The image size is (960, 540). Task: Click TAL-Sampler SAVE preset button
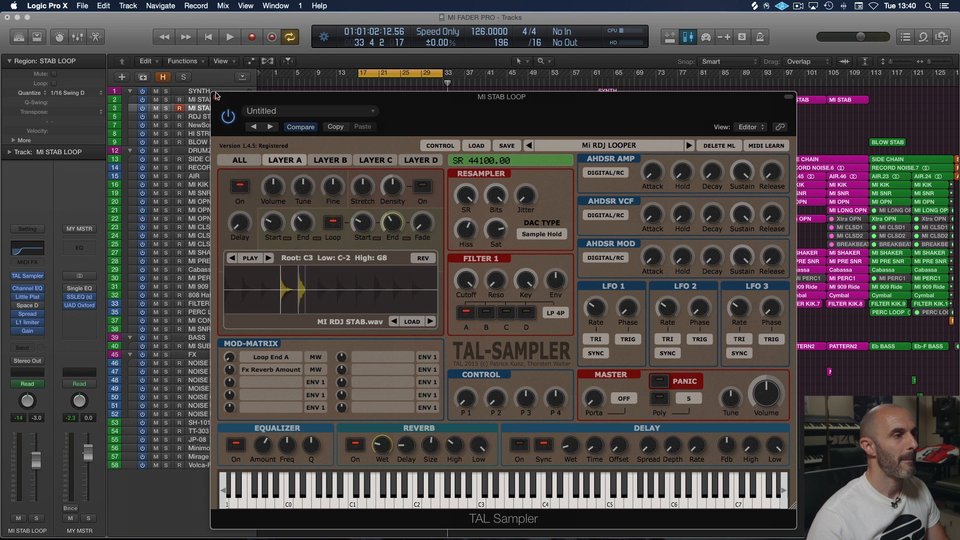(x=506, y=146)
